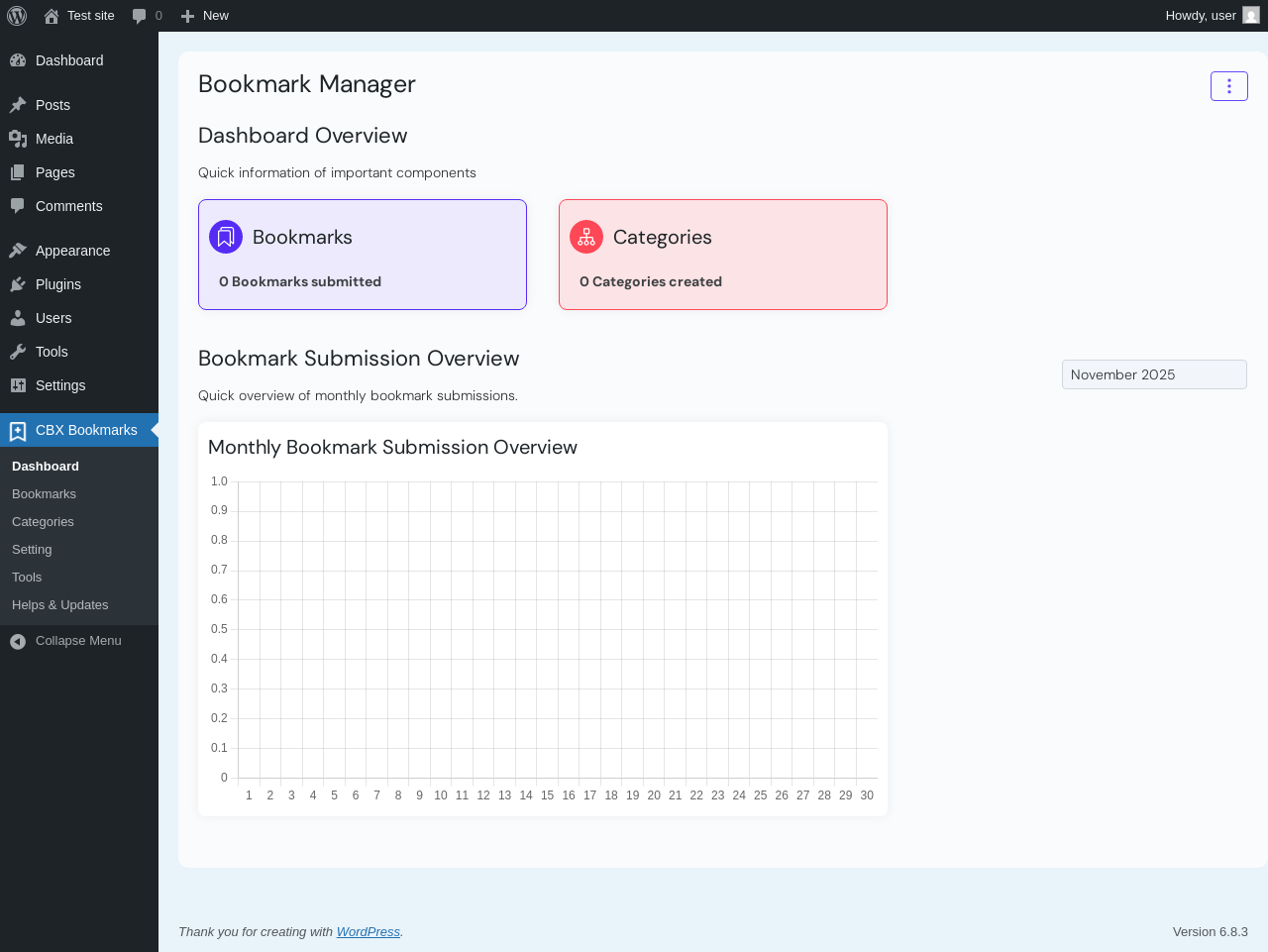Click the Media icon in sidebar
1268x952 pixels.
click(18, 139)
